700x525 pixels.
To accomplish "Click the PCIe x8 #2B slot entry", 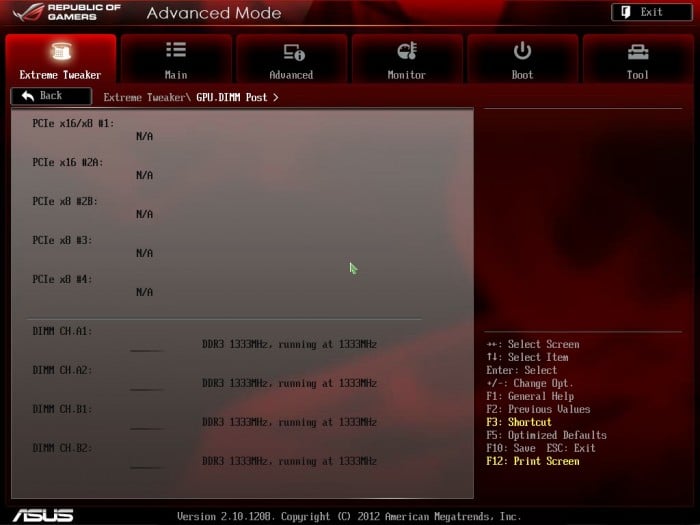I will 65,201.
